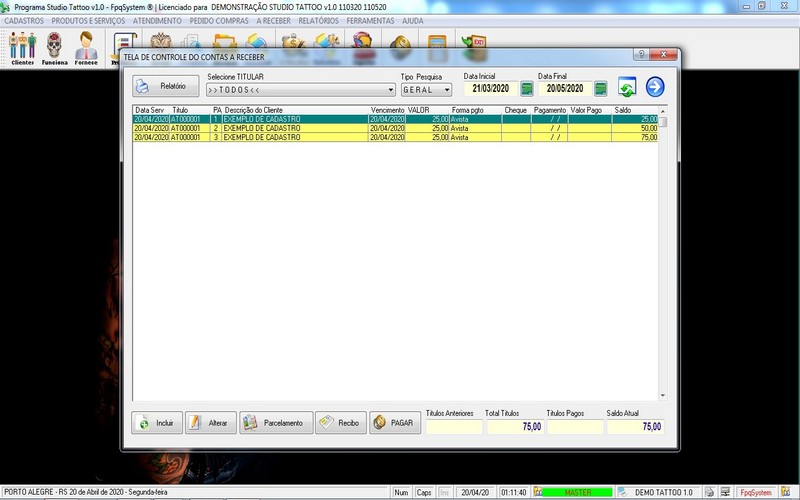Open the ATENDIMENTO menu
This screenshot has width=800, height=500.
coord(157,21)
